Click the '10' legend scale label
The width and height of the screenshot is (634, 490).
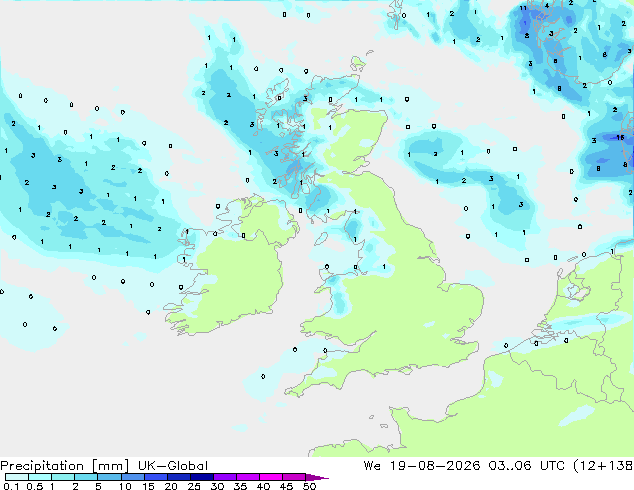tap(125, 486)
